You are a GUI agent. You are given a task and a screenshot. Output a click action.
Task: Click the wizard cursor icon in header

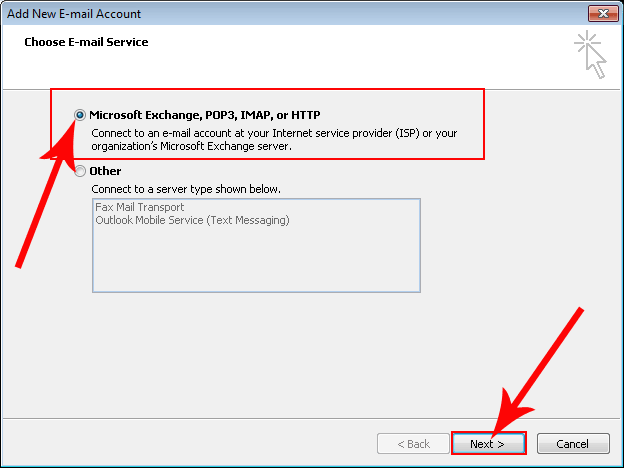coord(590,55)
